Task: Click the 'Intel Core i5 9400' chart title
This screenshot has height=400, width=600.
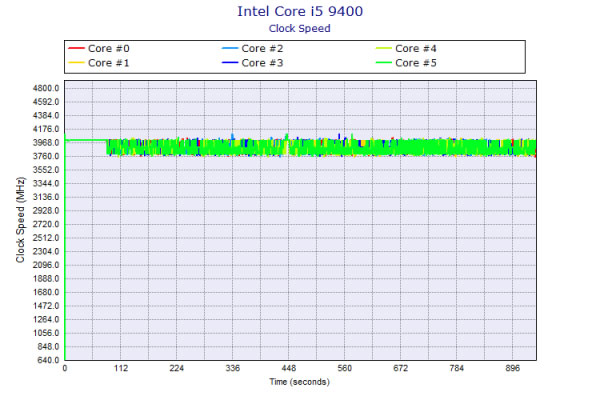Action: [300, 11]
